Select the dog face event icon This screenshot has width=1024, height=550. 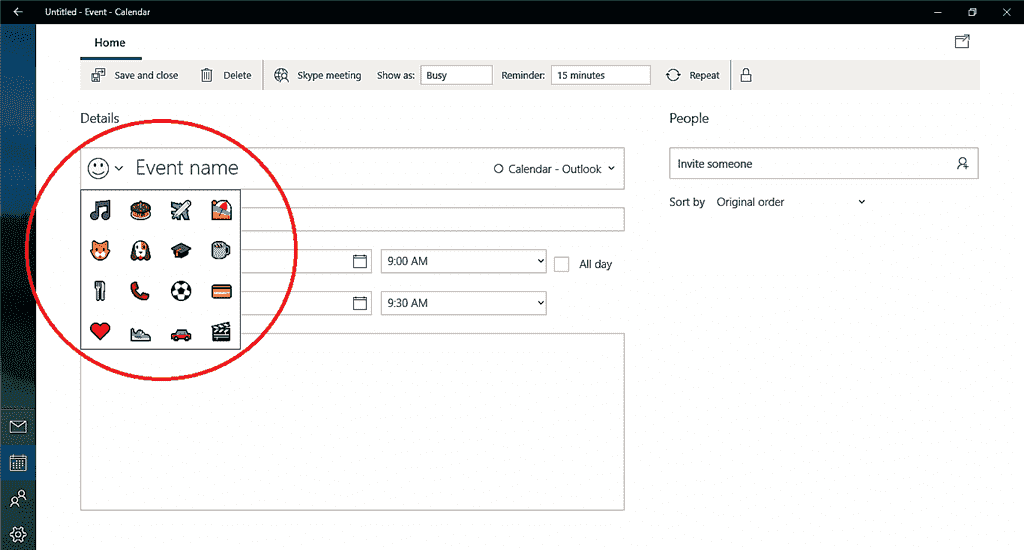140,250
